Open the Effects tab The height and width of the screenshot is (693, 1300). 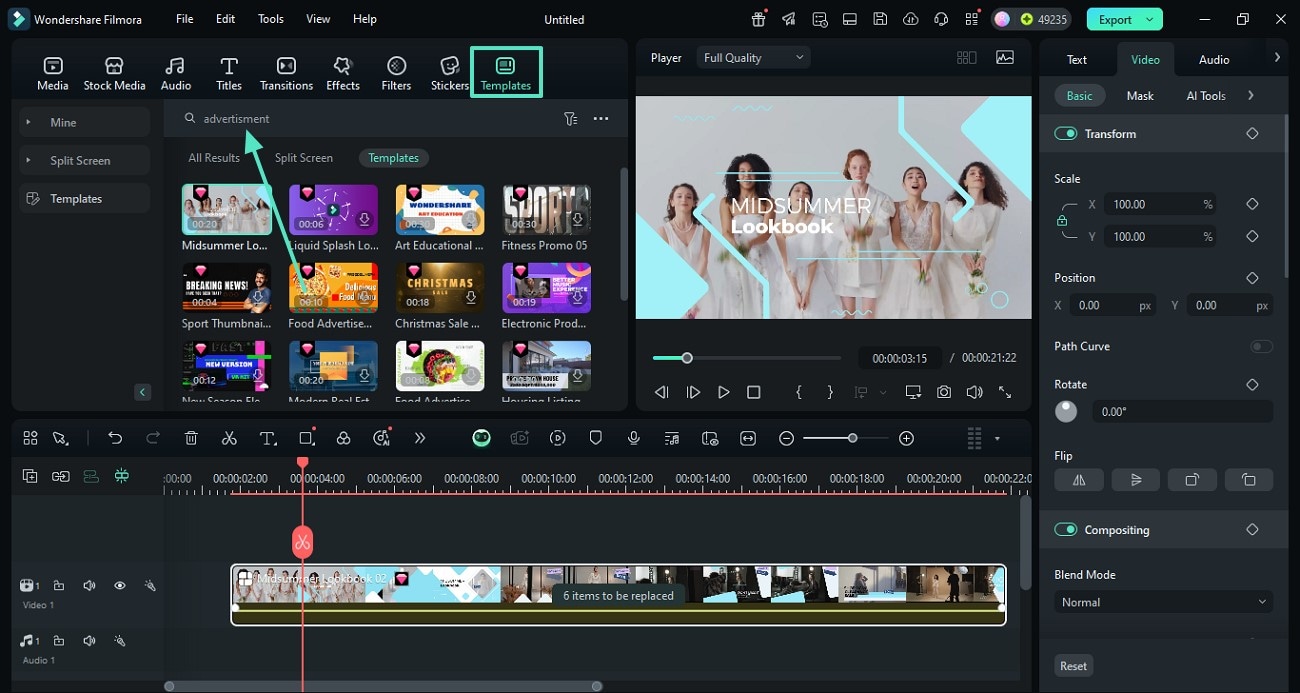[343, 73]
